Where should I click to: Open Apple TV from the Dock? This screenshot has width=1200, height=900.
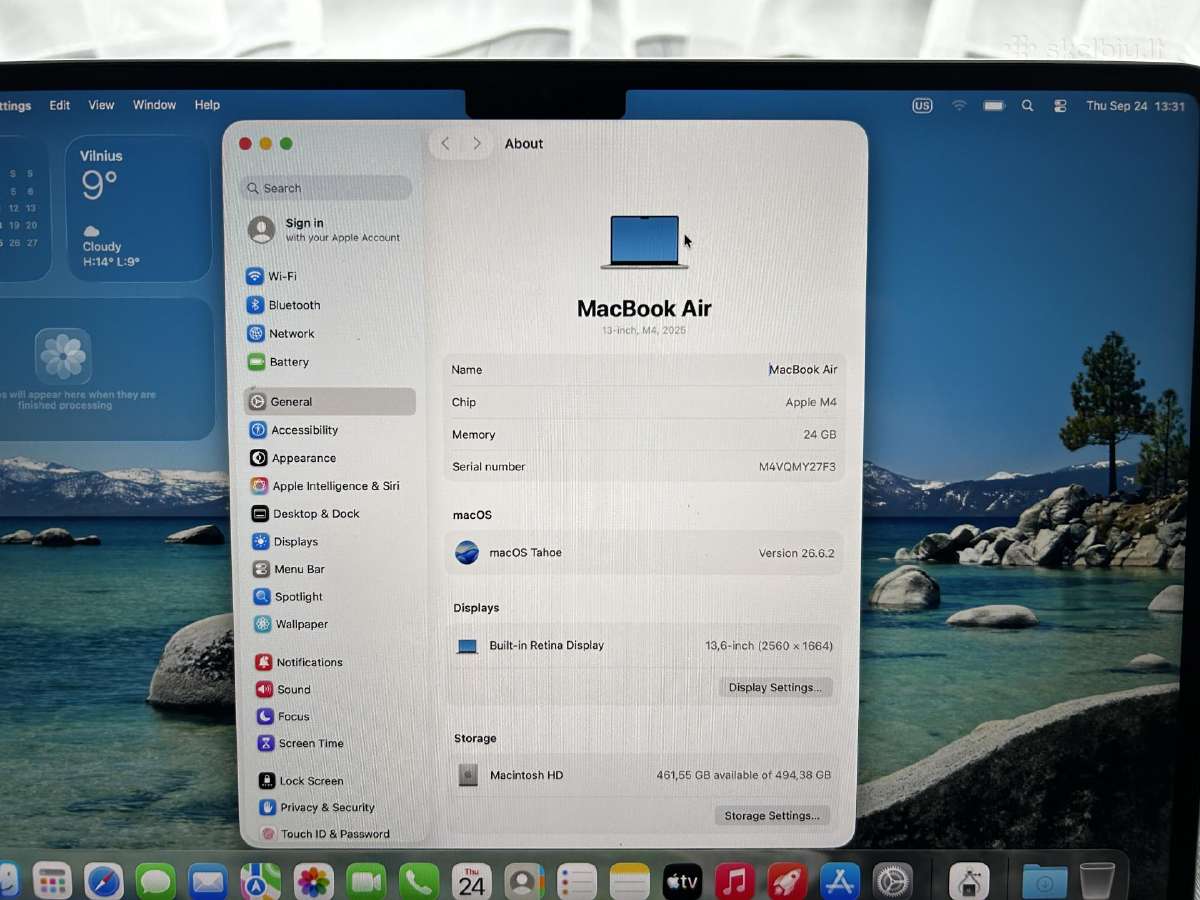(682, 881)
